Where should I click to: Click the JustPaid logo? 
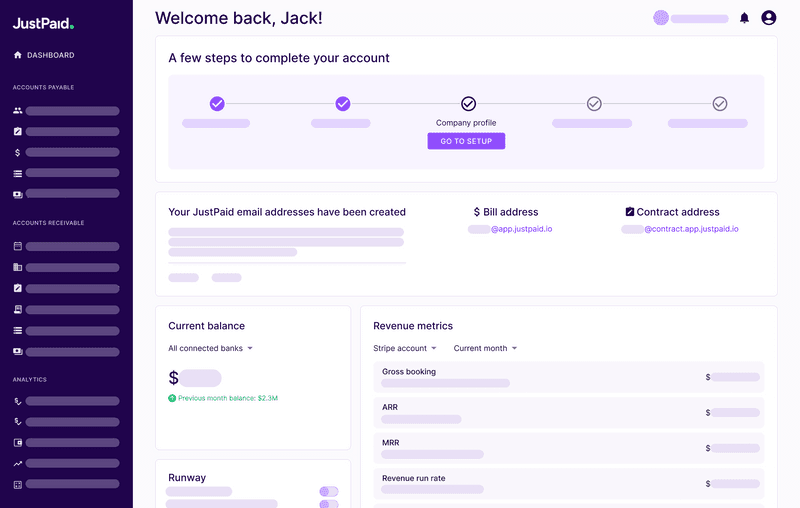43,22
